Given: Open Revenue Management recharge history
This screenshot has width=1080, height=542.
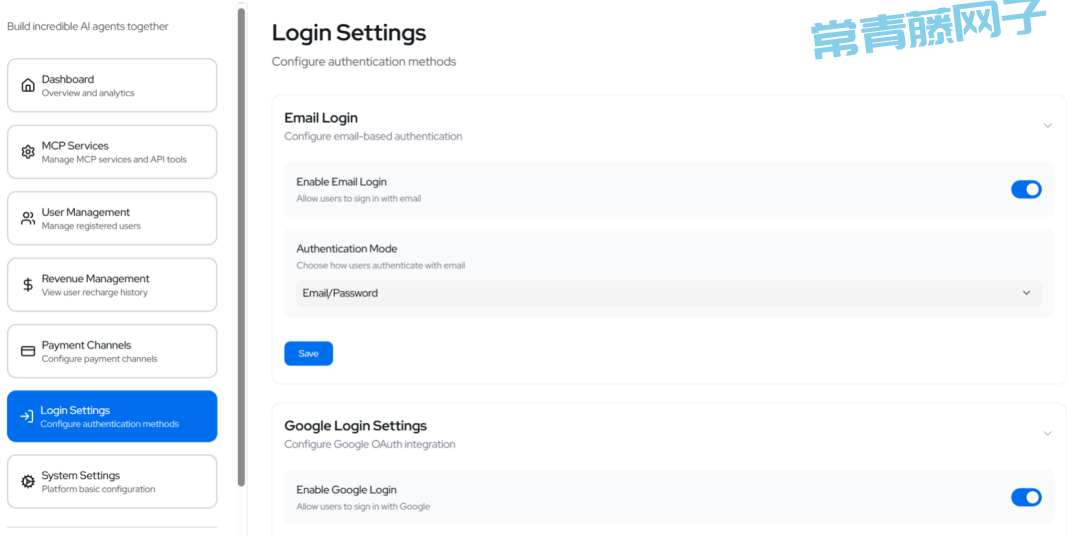Looking at the screenshot, I should [x=112, y=284].
